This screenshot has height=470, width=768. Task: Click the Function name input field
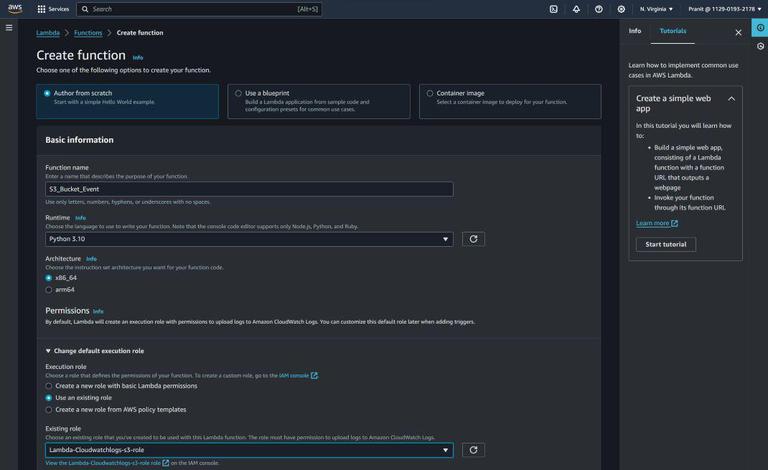click(x=249, y=189)
